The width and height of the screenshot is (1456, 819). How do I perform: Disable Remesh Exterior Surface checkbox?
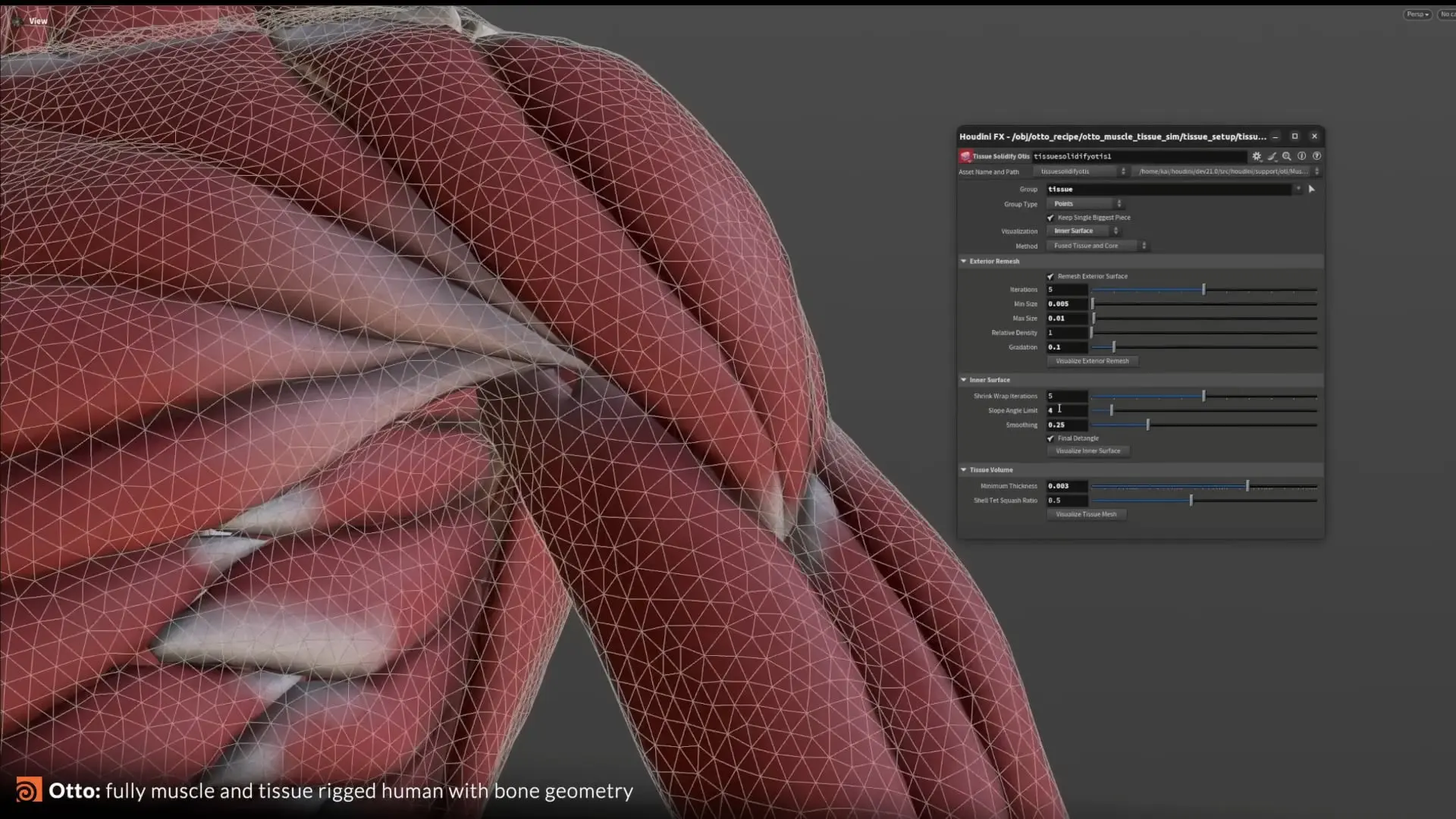pyautogui.click(x=1051, y=277)
